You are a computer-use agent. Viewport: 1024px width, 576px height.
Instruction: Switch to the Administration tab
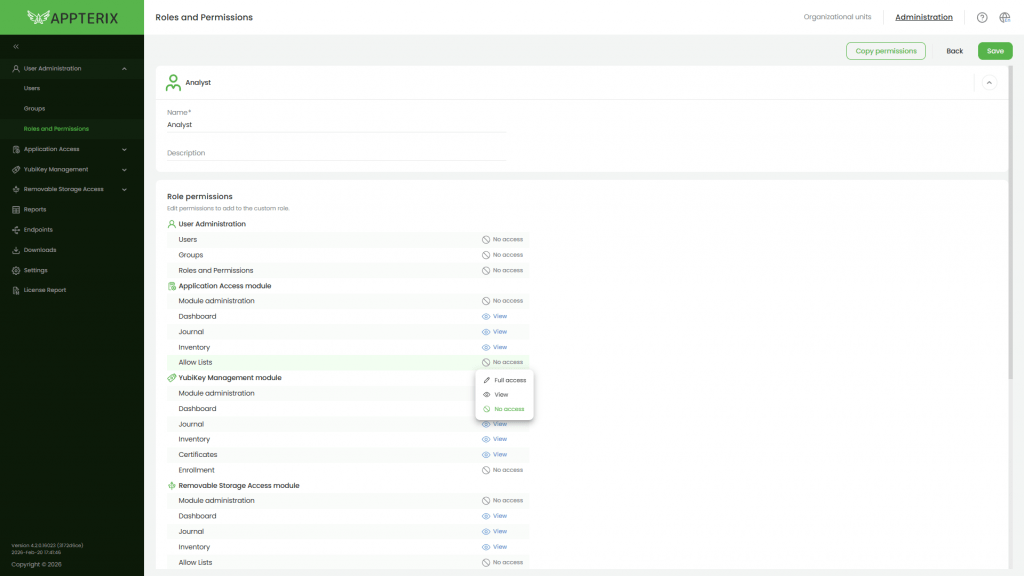[923, 16]
